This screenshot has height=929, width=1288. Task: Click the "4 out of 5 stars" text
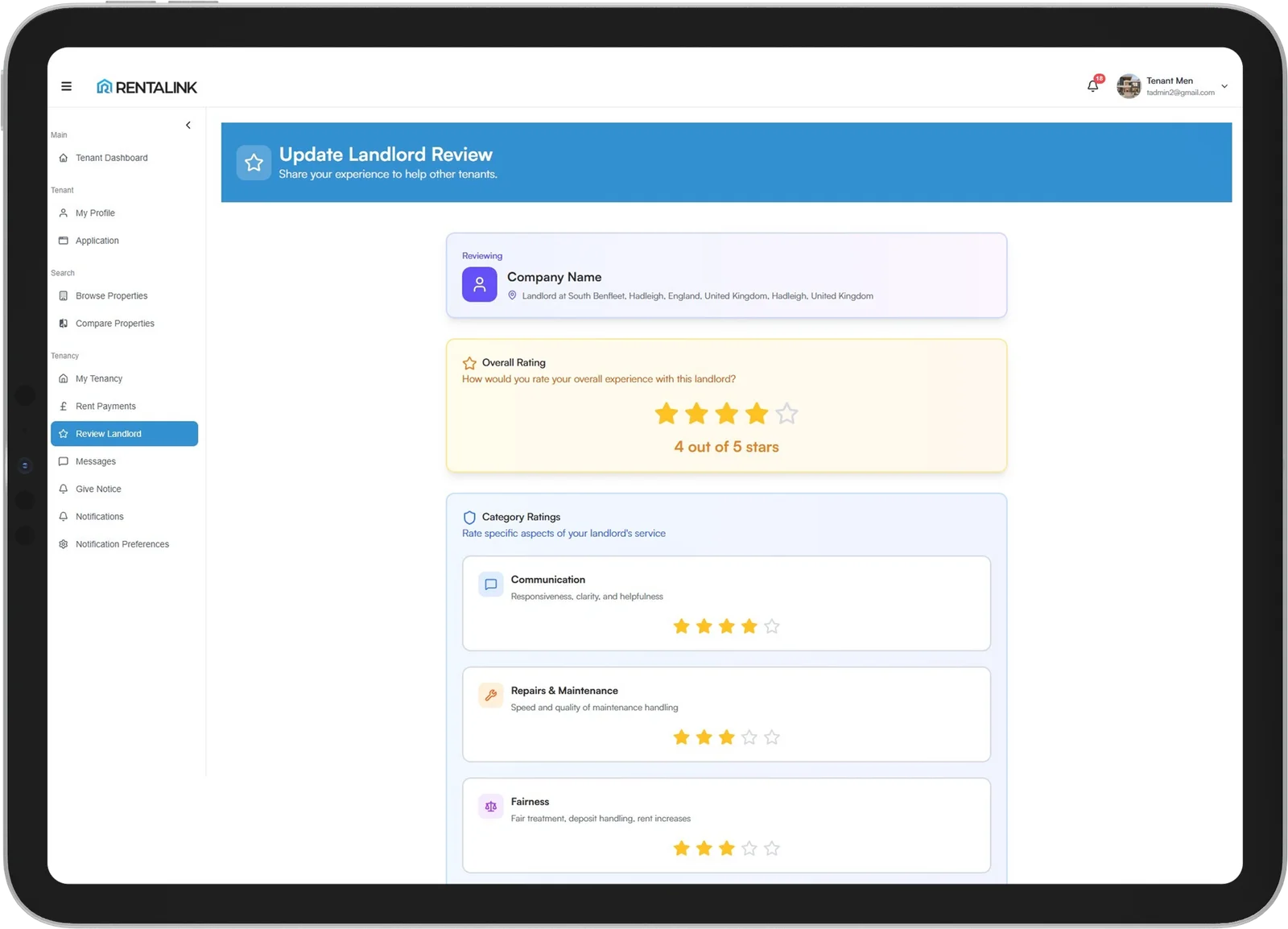click(x=727, y=447)
